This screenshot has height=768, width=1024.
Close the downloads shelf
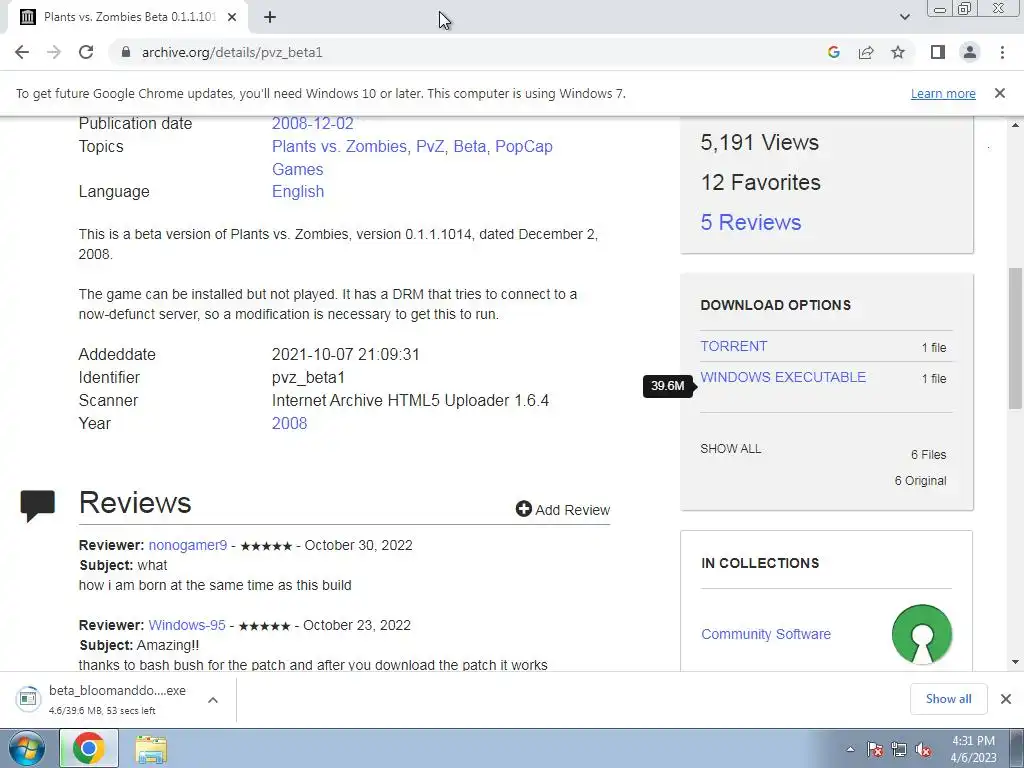click(1006, 699)
